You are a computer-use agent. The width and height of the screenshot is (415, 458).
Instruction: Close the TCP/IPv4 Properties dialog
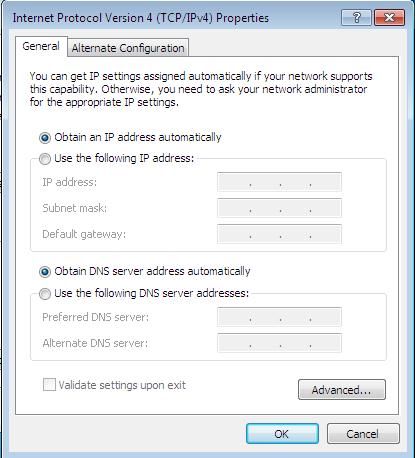pyautogui.click(x=389, y=17)
